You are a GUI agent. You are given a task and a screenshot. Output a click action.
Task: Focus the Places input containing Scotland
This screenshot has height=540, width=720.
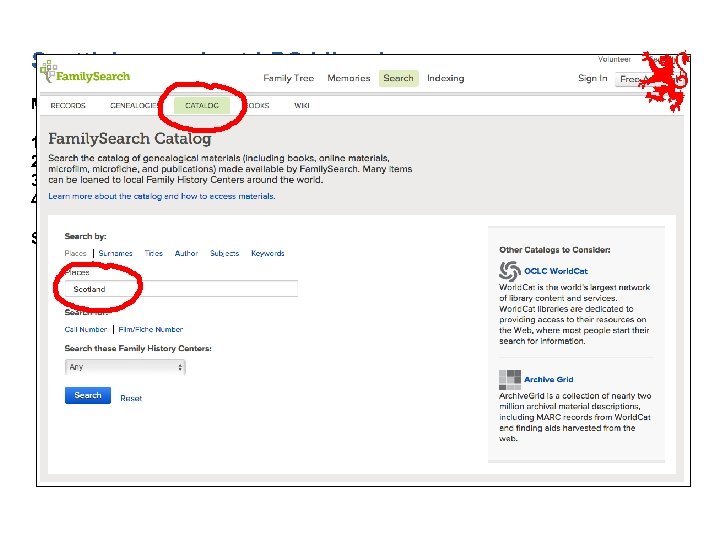181,289
